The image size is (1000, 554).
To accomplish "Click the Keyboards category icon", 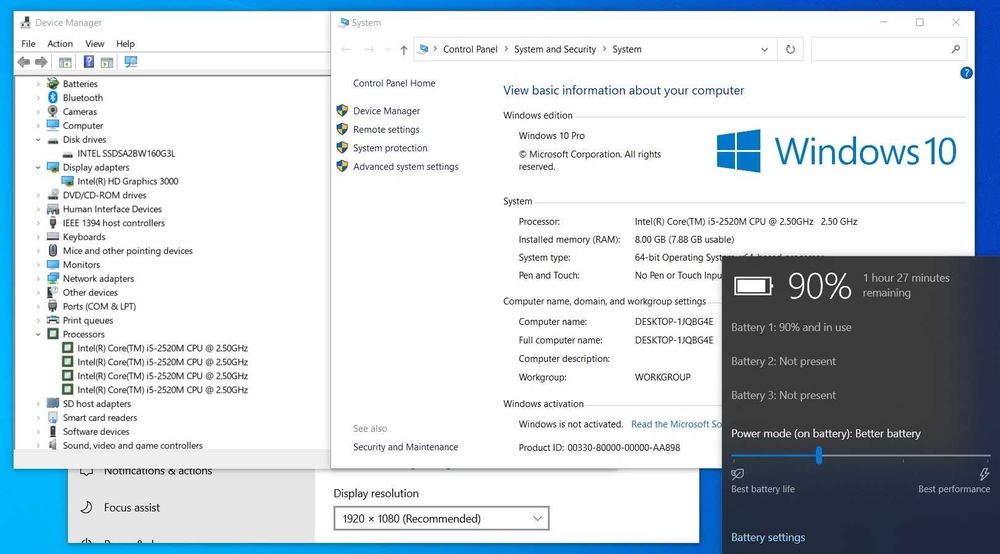I will click(53, 237).
